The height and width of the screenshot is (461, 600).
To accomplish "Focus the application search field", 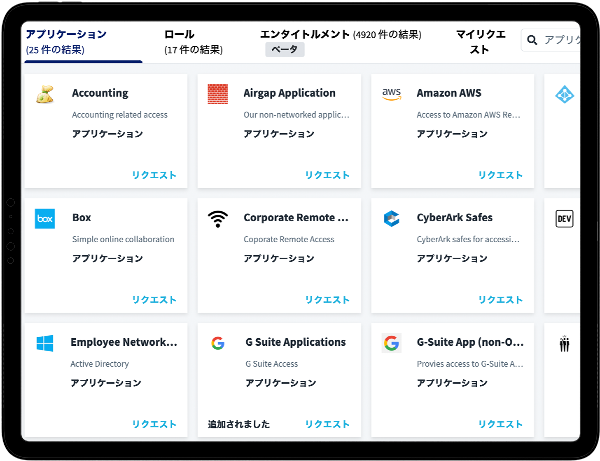I will pos(551,40).
